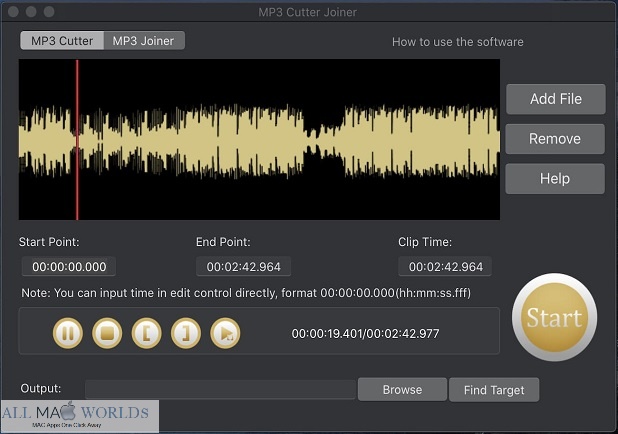Click the red playhead line in the waveform
The height and width of the screenshot is (434, 618).
[x=77, y=140]
